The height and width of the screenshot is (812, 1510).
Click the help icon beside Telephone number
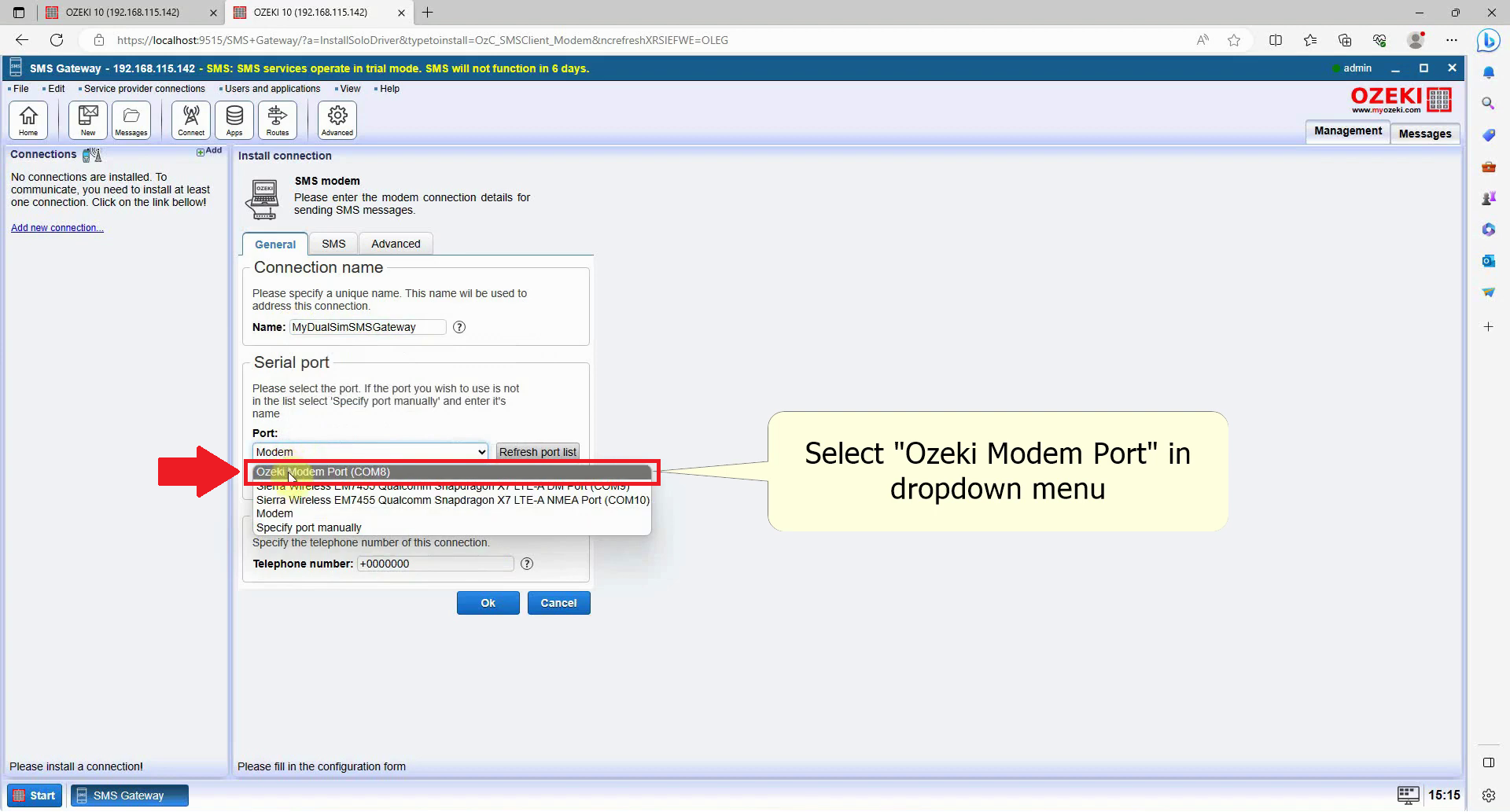[x=527, y=564]
